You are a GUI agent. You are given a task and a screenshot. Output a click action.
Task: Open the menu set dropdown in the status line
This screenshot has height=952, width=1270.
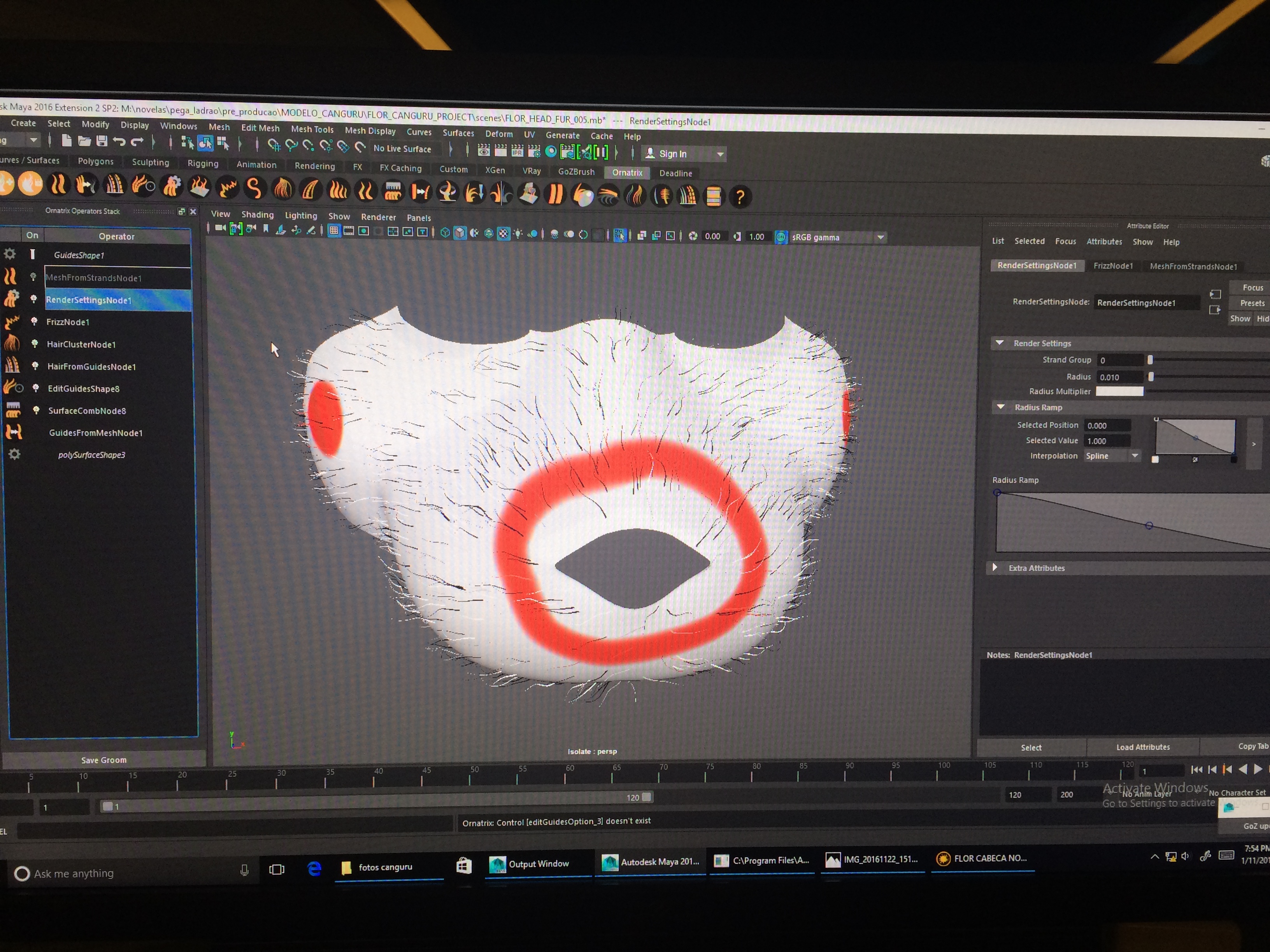33,140
